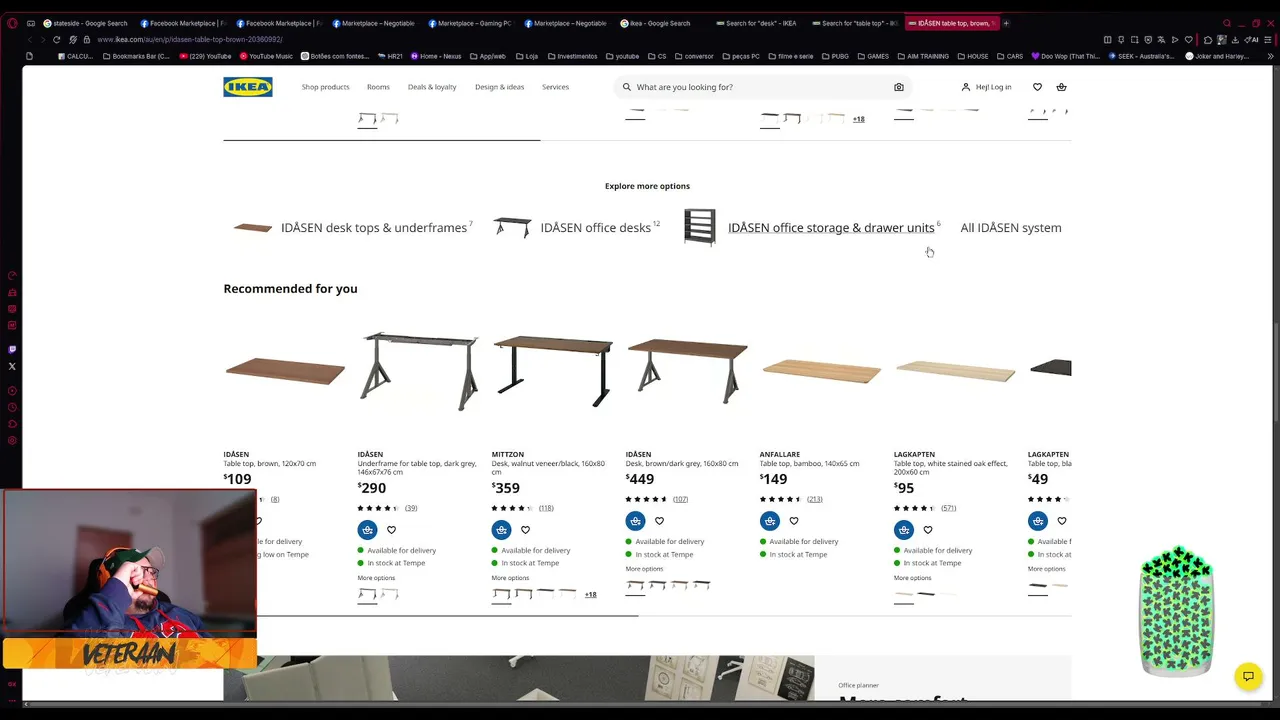
Task: Save the IDÅSEN underframe $290 to favourites
Action: [x=392, y=530]
